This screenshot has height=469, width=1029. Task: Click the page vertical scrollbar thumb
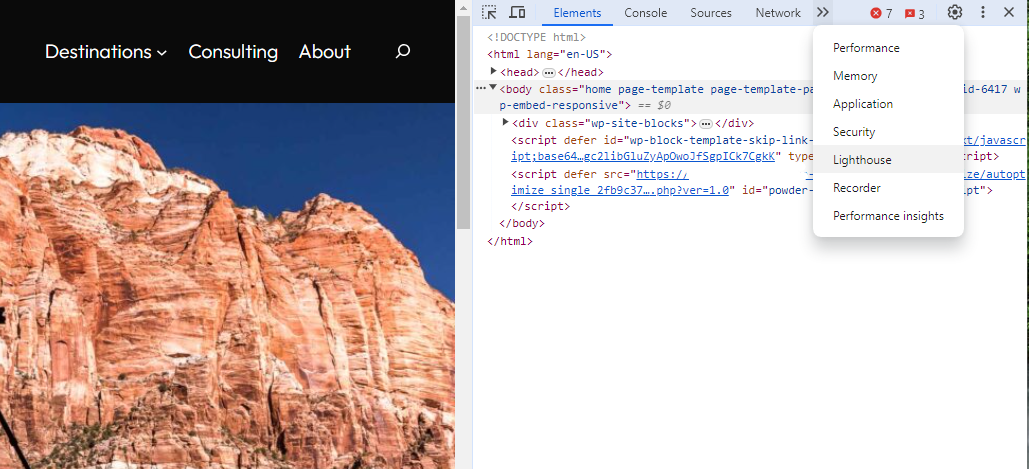pyautogui.click(x=463, y=121)
